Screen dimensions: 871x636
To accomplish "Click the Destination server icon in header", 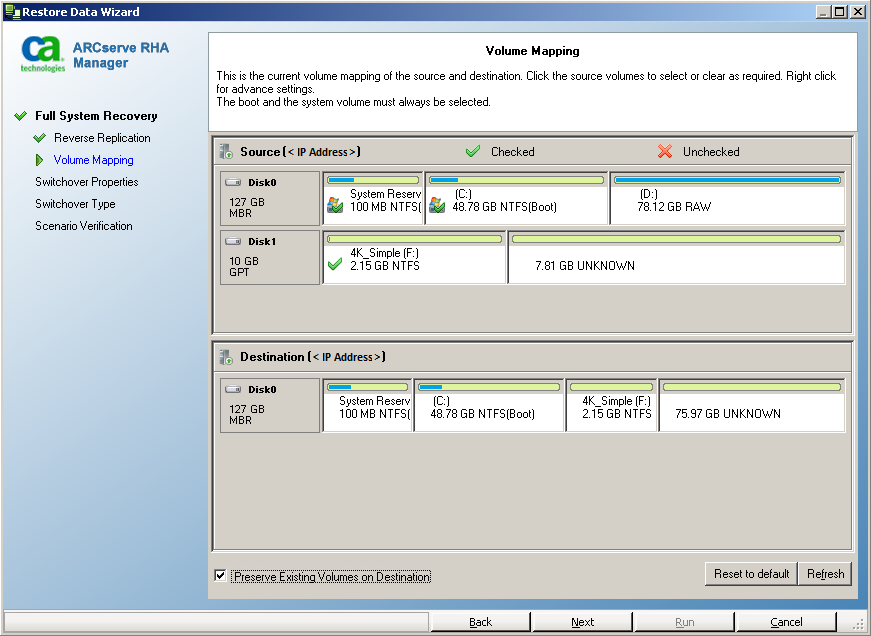I will [226, 357].
